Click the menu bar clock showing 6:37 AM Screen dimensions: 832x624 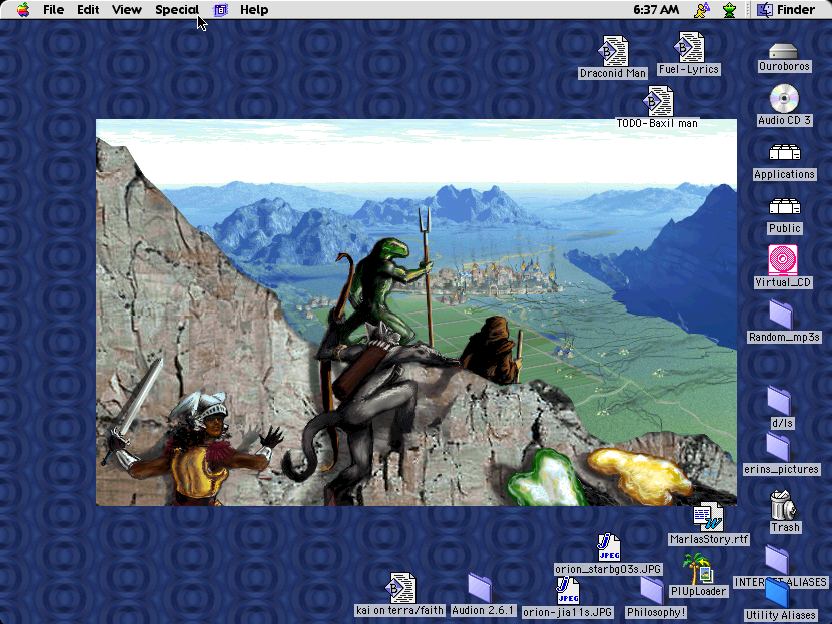656,10
